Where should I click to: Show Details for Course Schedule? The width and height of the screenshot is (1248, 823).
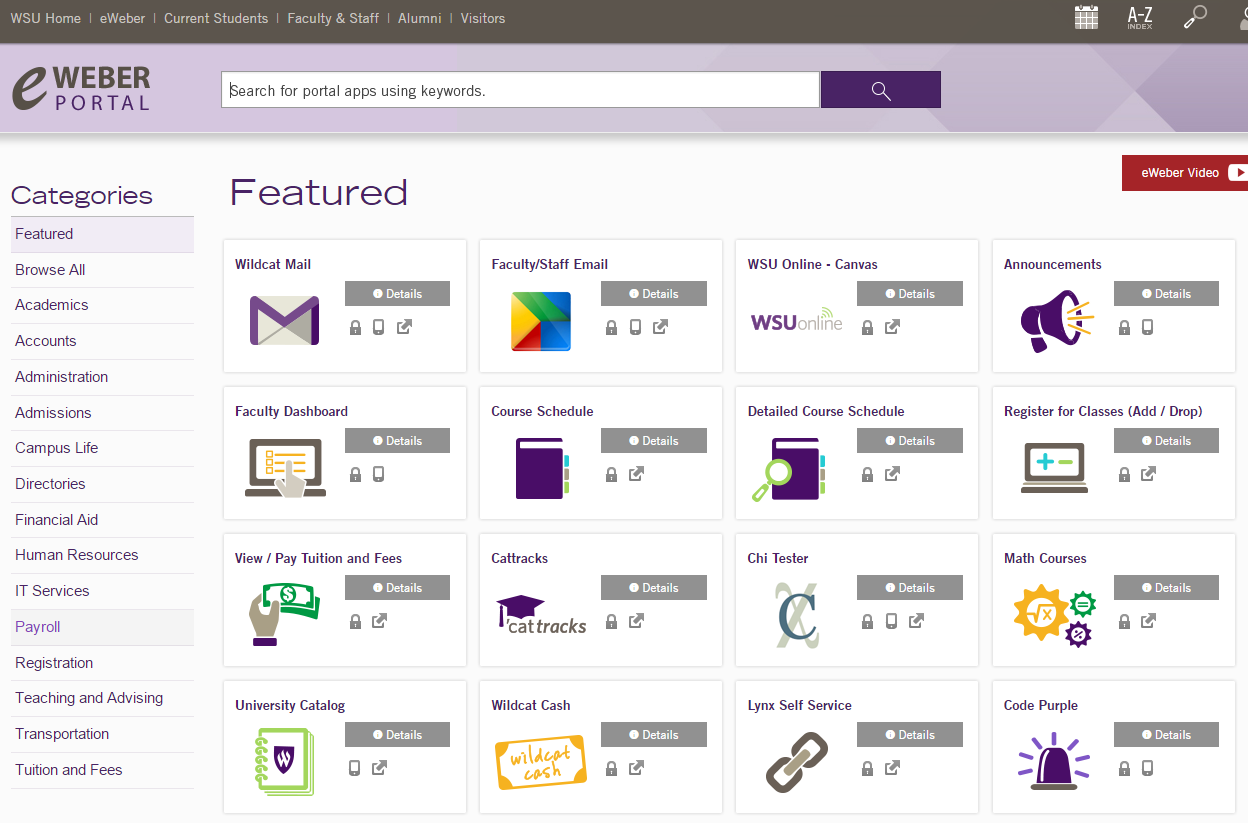click(653, 441)
